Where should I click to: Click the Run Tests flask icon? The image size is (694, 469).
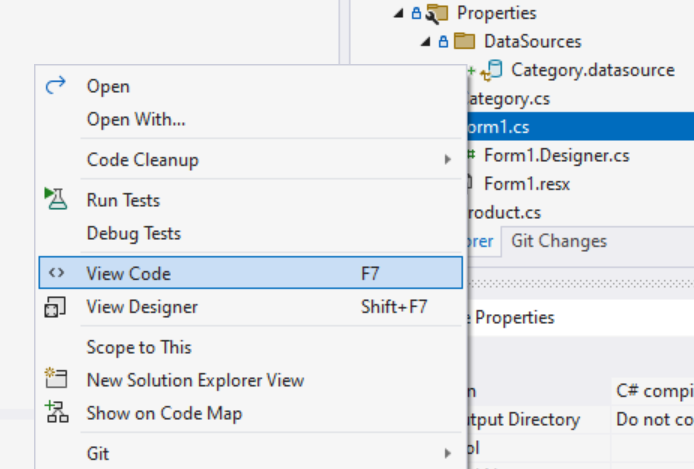pos(56,200)
